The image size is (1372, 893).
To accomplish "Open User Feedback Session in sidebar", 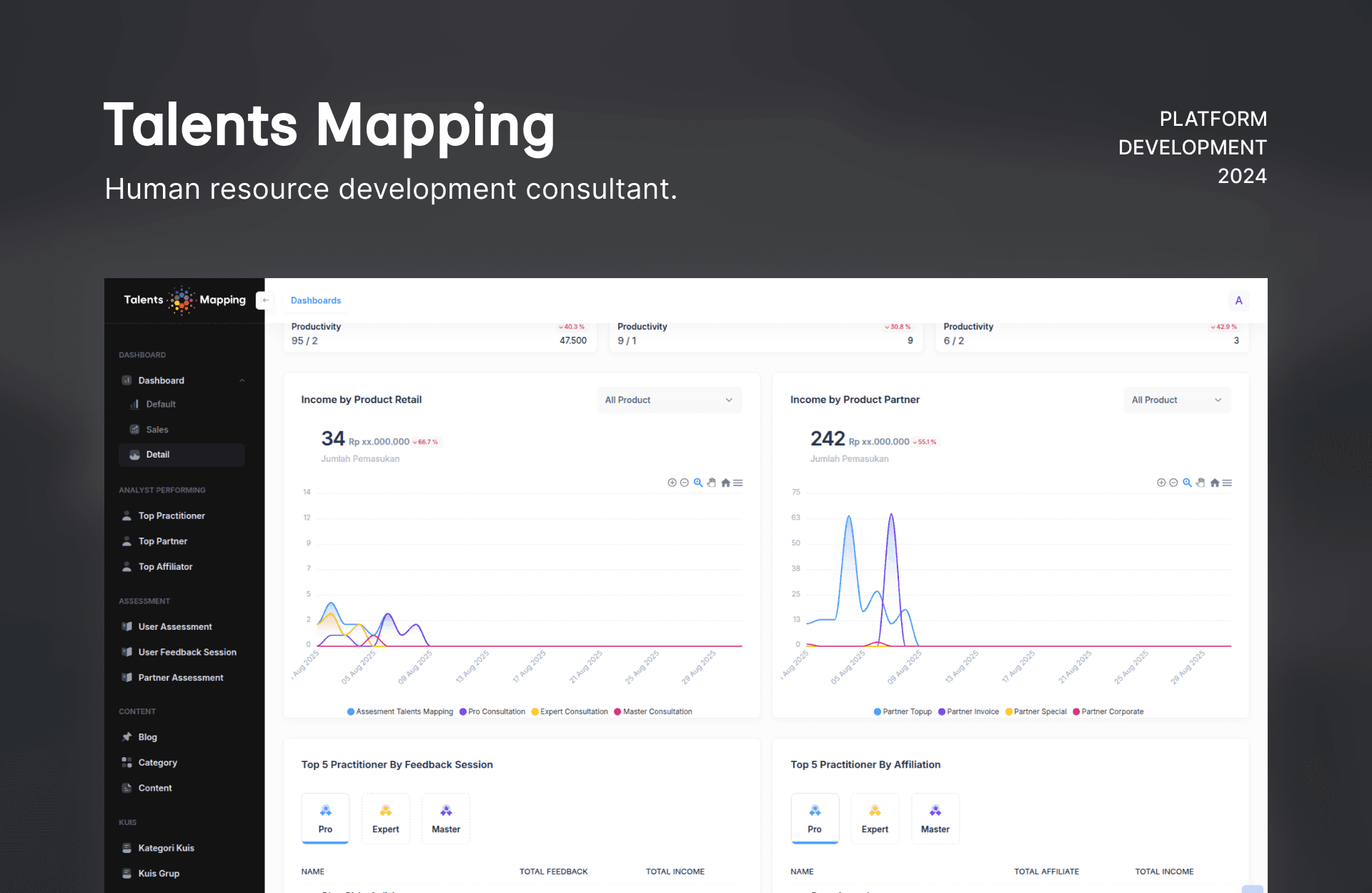I will (x=187, y=652).
